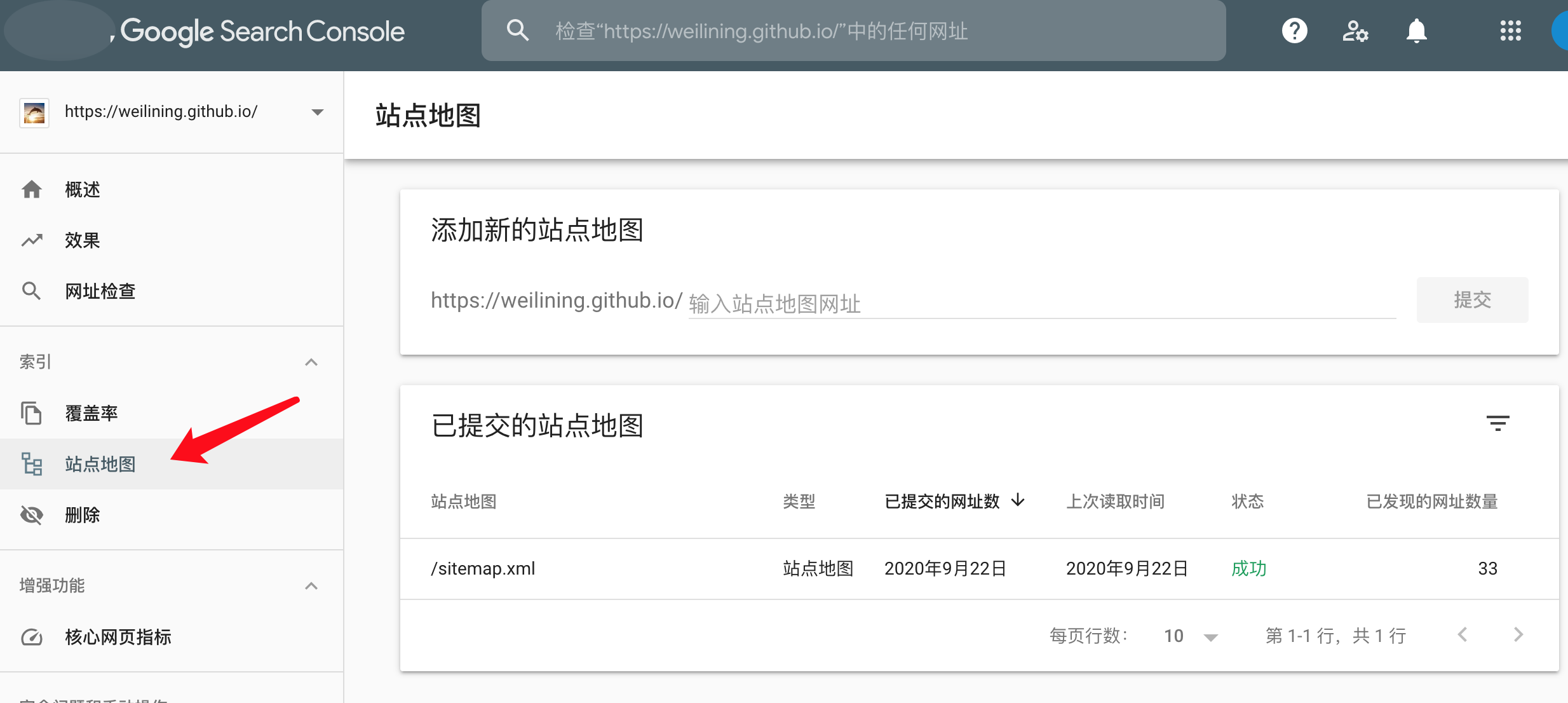Open the Google apps grid
This screenshot has width=1568, height=703.
(x=1510, y=31)
